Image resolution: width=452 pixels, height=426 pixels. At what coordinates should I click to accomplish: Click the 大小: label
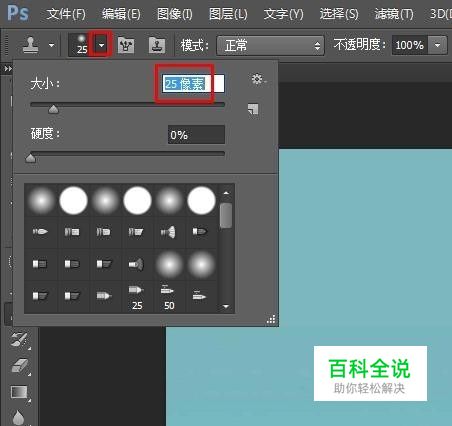(45, 83)
